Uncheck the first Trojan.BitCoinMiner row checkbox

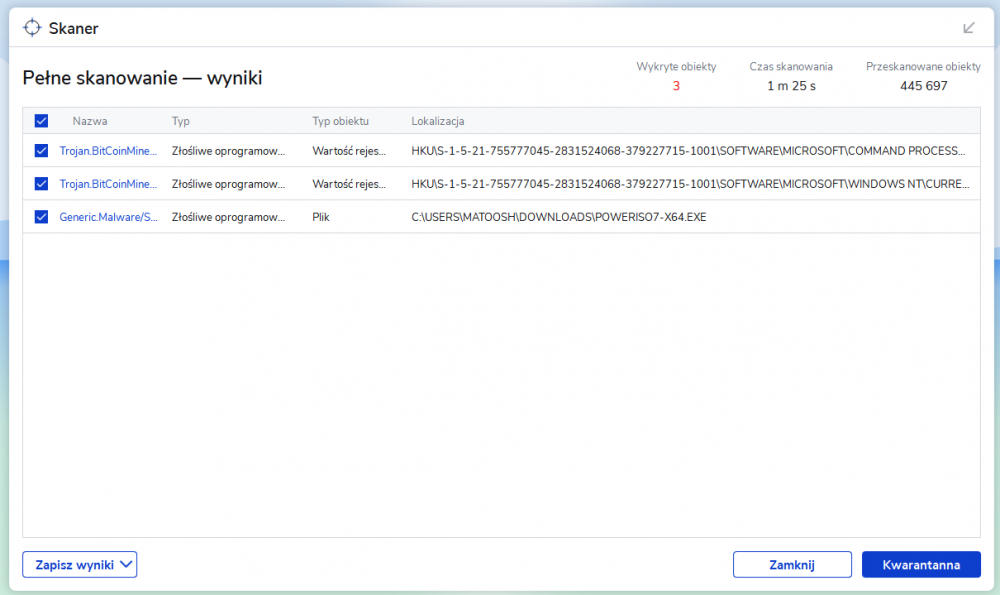(41, 151)
